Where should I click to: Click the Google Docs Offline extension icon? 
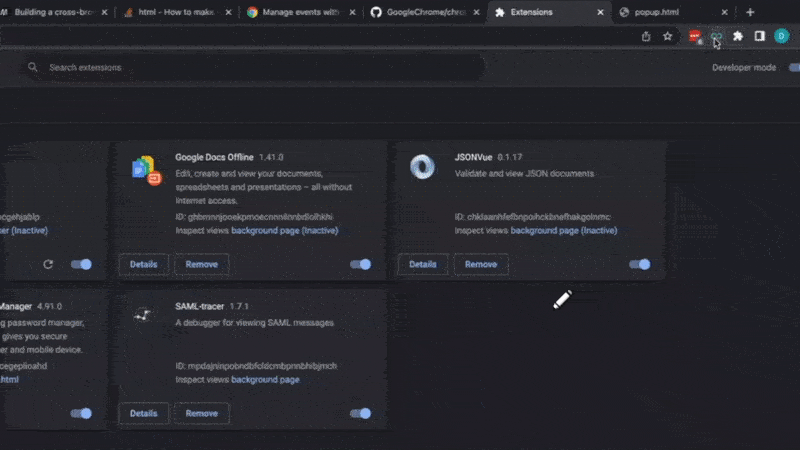pyautogui.click(x=146, y=169)
